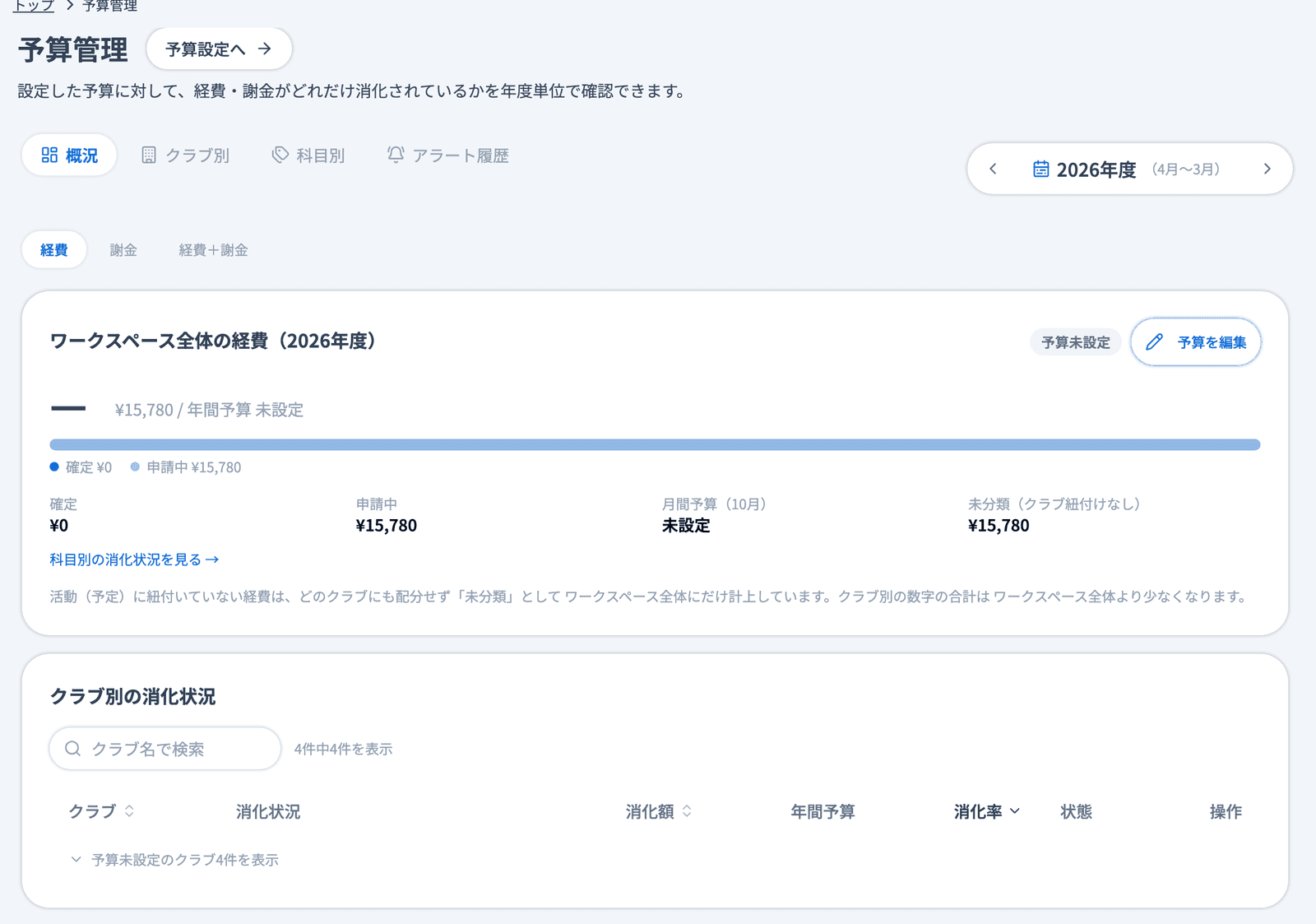Viewport: 1316px width, 924px height.
Task: Click 年間予算 column header
Action: point(822,811)
